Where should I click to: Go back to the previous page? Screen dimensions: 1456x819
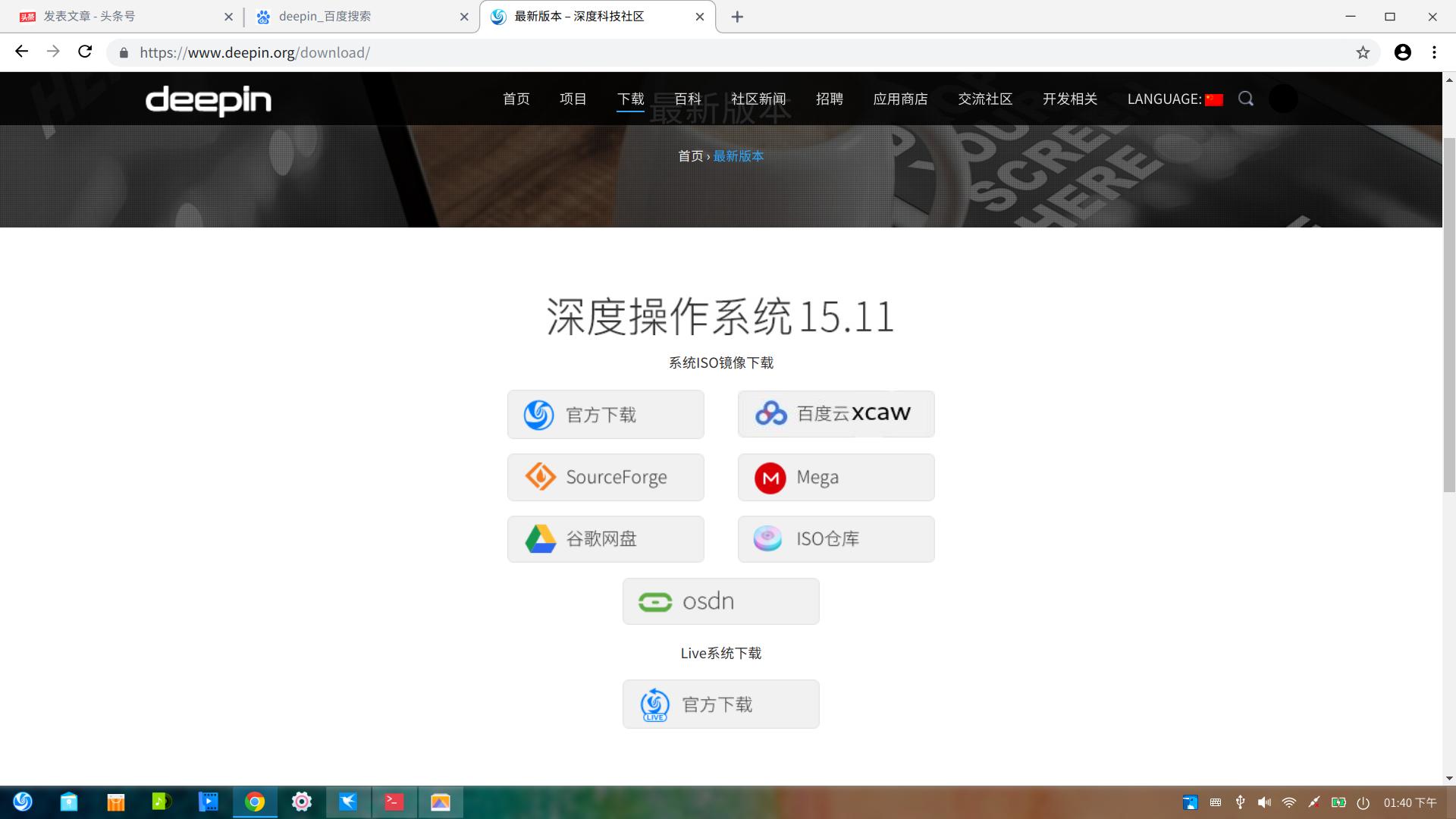tap(21, 52)
